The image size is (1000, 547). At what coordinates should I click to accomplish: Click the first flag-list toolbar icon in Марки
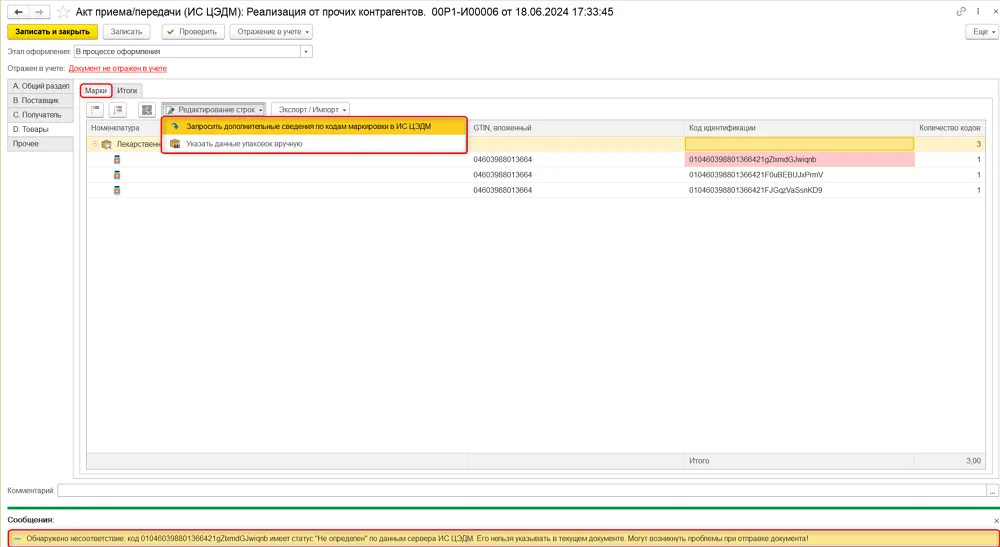pos(96,110)
